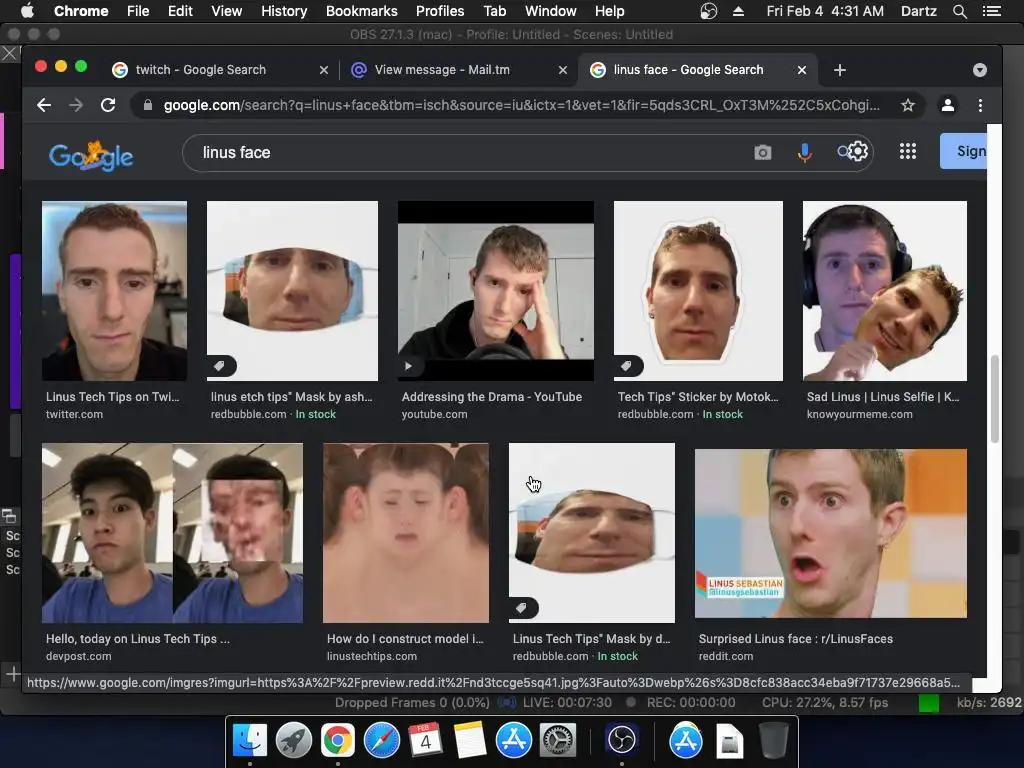Open Launchpad from the Dock
The height and width of the screenshot is (768, 1024).
click(294, 740)
